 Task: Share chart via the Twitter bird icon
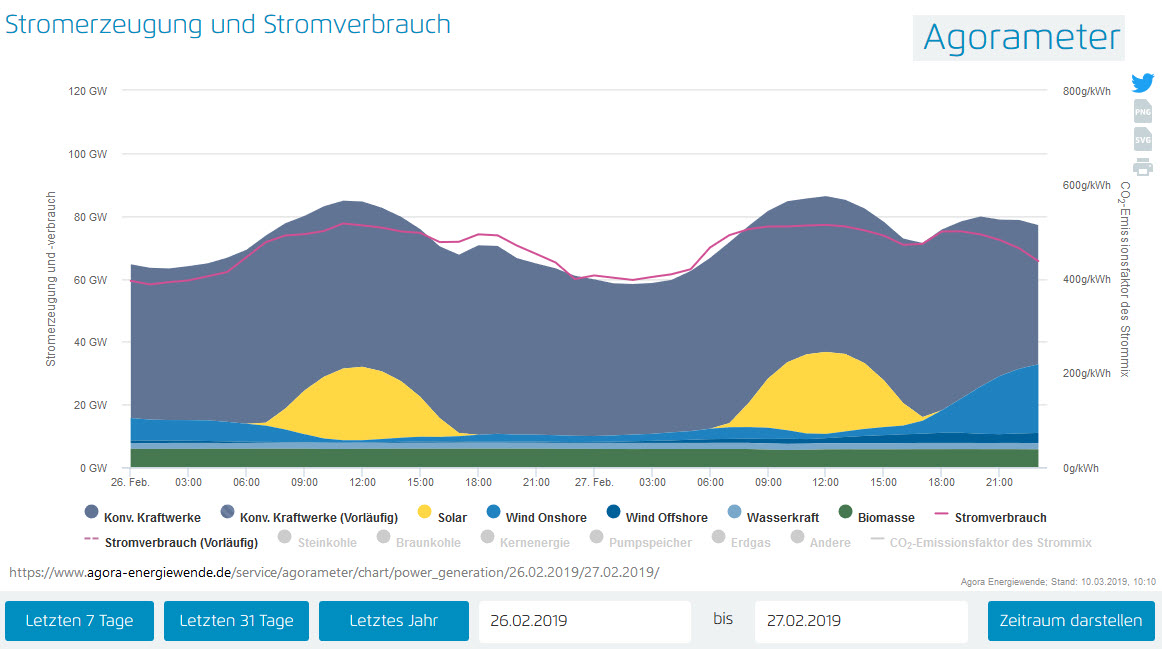[x=1142, y=83]
